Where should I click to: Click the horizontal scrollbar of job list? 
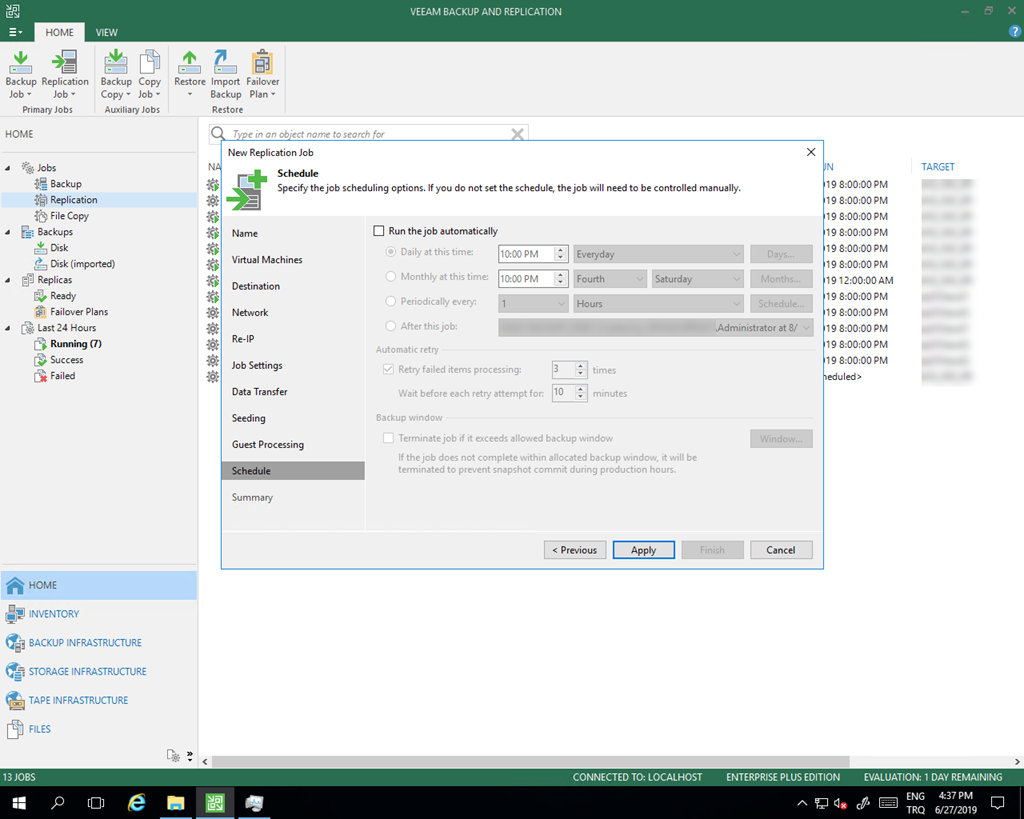tap(530, 762)
